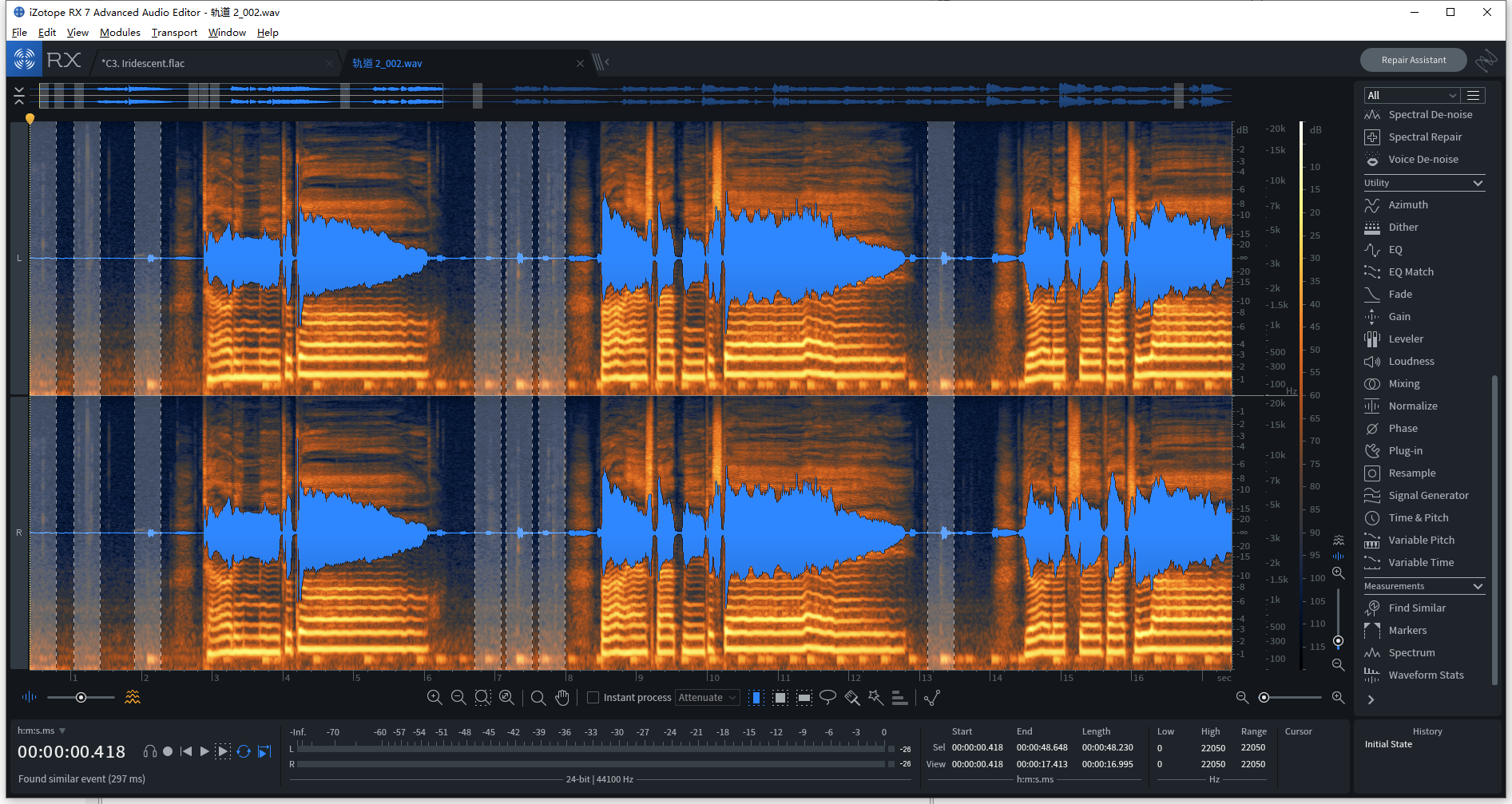This screenshot has height=804, width=1512.
Task: Select the Magic Wand tool
Action: coord(876,698)
